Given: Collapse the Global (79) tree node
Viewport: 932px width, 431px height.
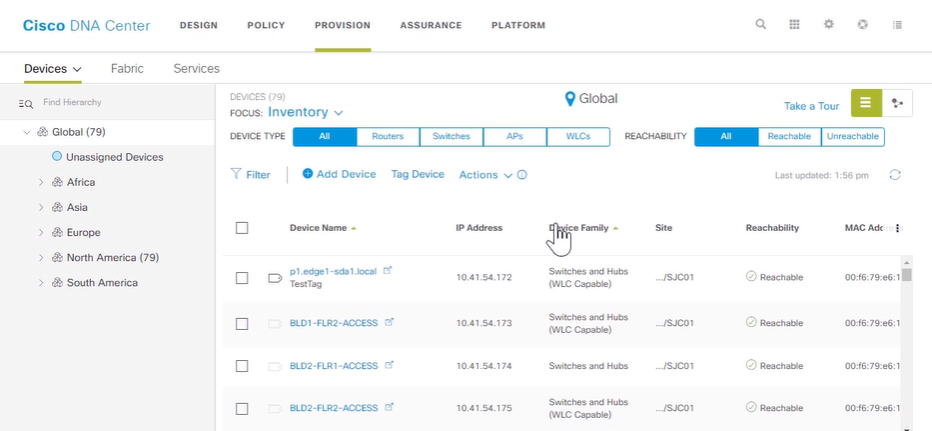Looking at the screenshot, I should 26,132.
